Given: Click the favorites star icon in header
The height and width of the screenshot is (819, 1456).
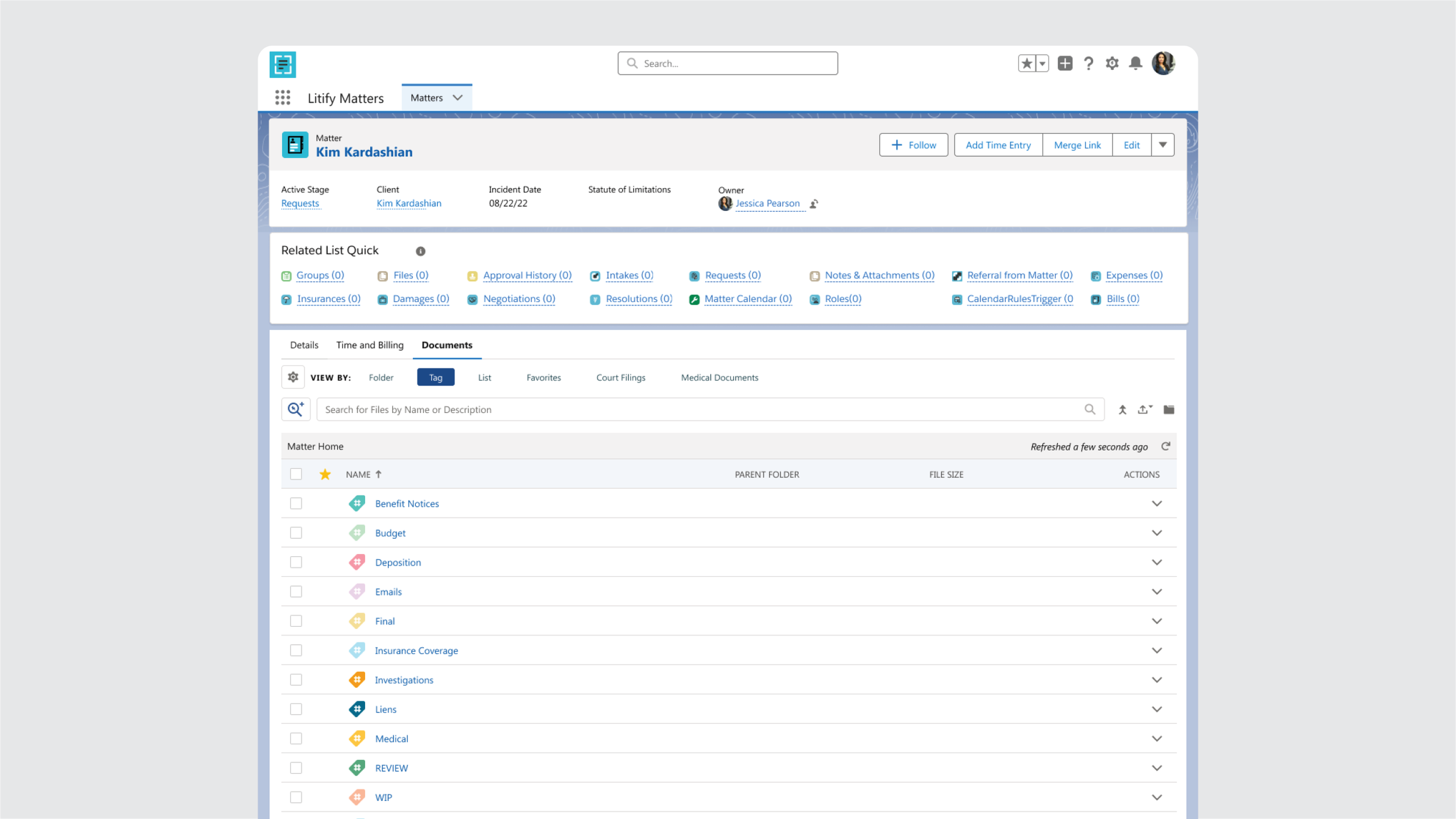Looking at the screenshot, I should (1027, 63).
